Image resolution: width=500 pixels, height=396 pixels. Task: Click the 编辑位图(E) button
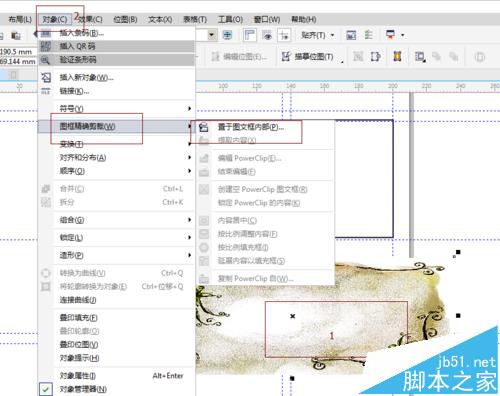[x=239, y=57]
